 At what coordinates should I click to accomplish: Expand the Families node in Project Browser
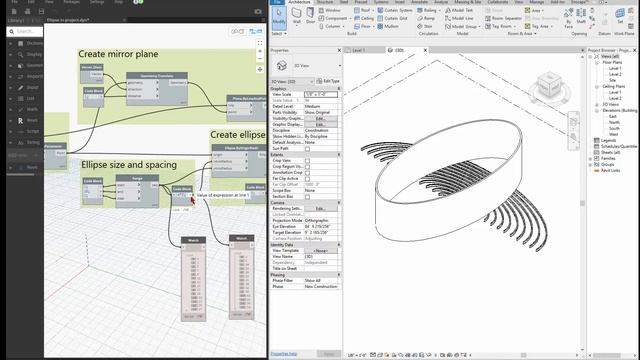click(x=591, y=158)
